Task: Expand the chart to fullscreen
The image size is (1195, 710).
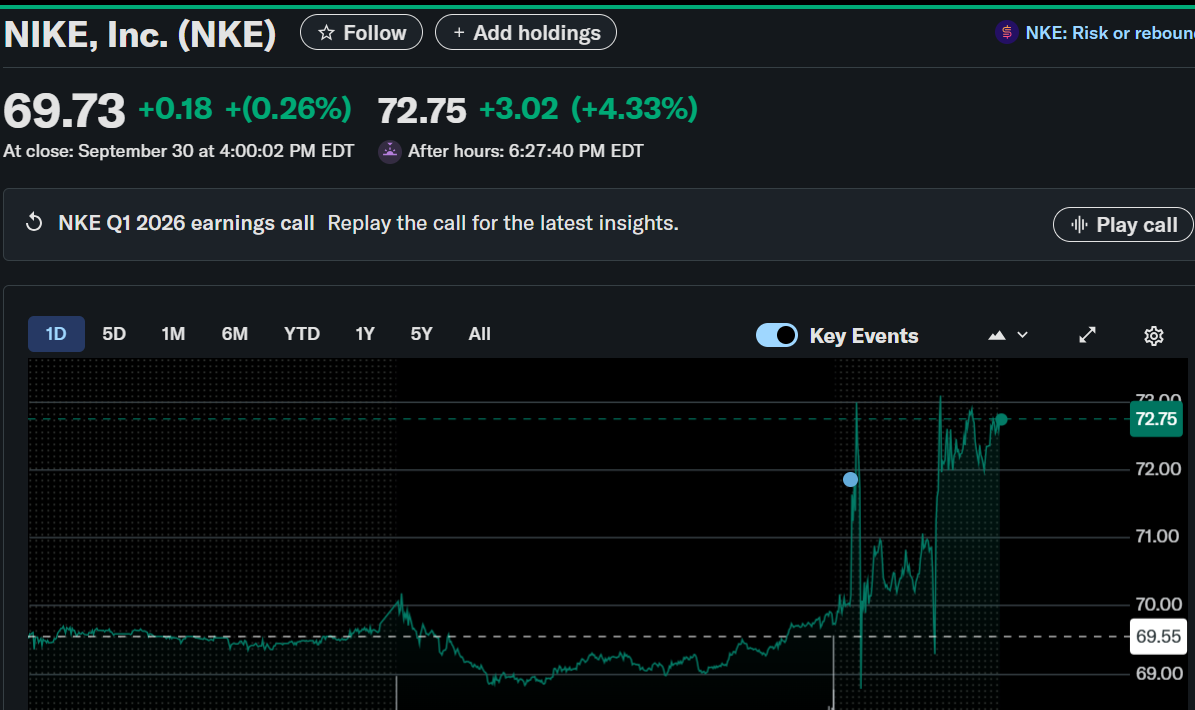Action: (x=1088, y=335)
